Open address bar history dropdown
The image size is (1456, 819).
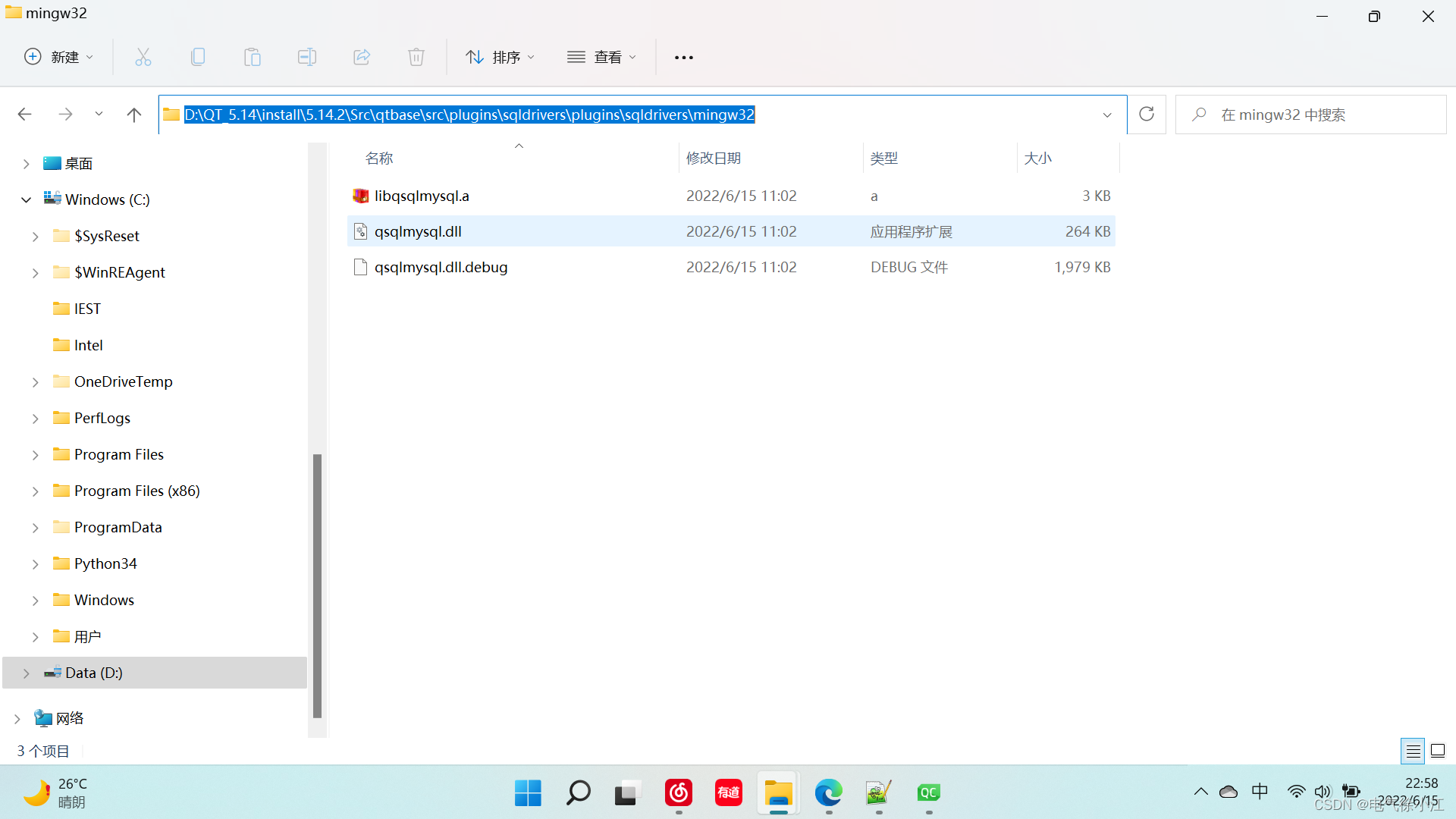click(x=1107, y=115)
